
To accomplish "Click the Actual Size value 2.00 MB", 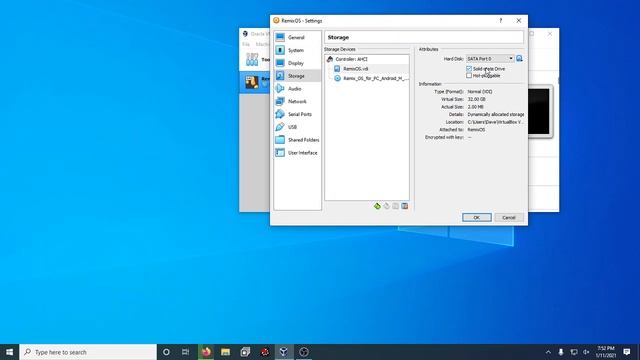I will click(x=476, y=107).
